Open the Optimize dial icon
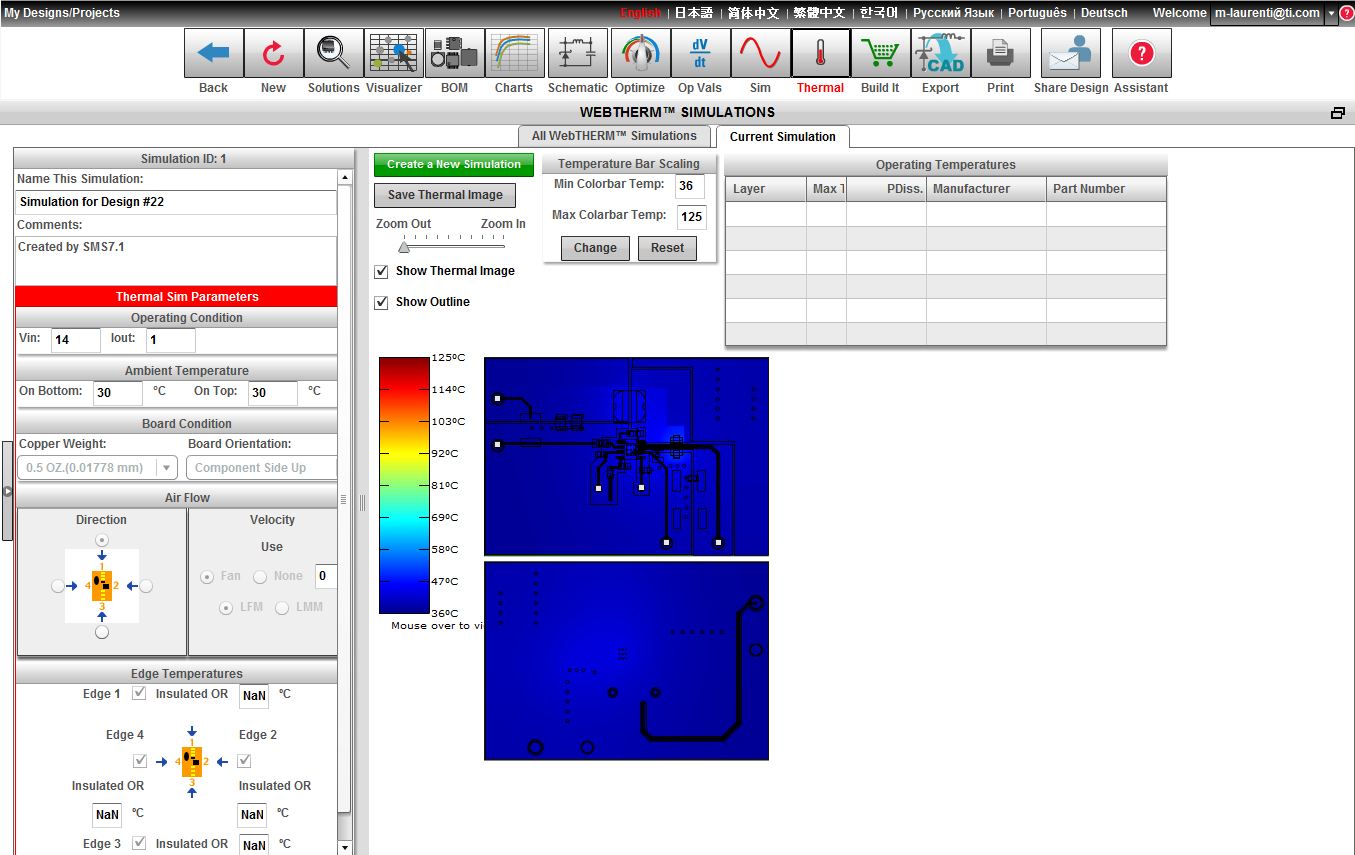 (x=640, y=53)
